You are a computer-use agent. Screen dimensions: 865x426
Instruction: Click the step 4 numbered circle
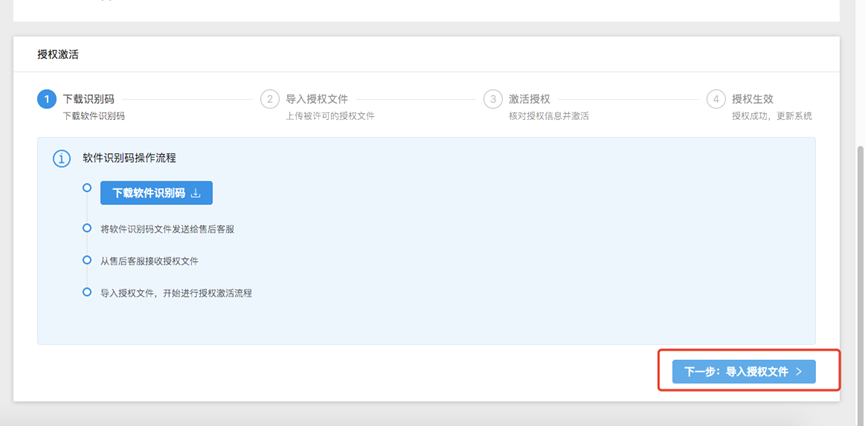click(715, 99)
